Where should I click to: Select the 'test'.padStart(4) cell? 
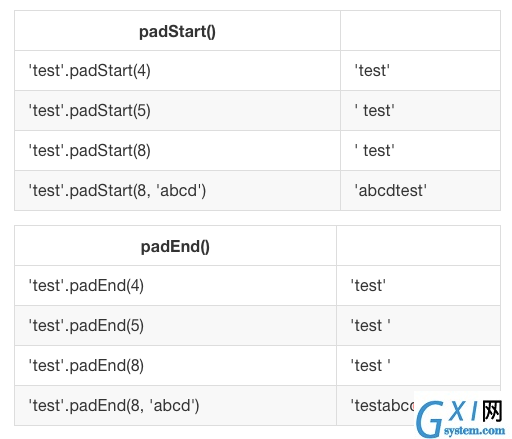[x=177, y=71]
